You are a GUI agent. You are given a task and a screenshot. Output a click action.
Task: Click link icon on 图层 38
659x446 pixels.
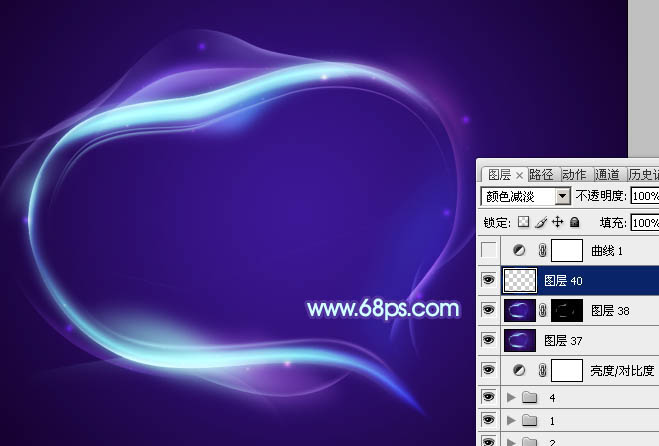tap(541, 310)
